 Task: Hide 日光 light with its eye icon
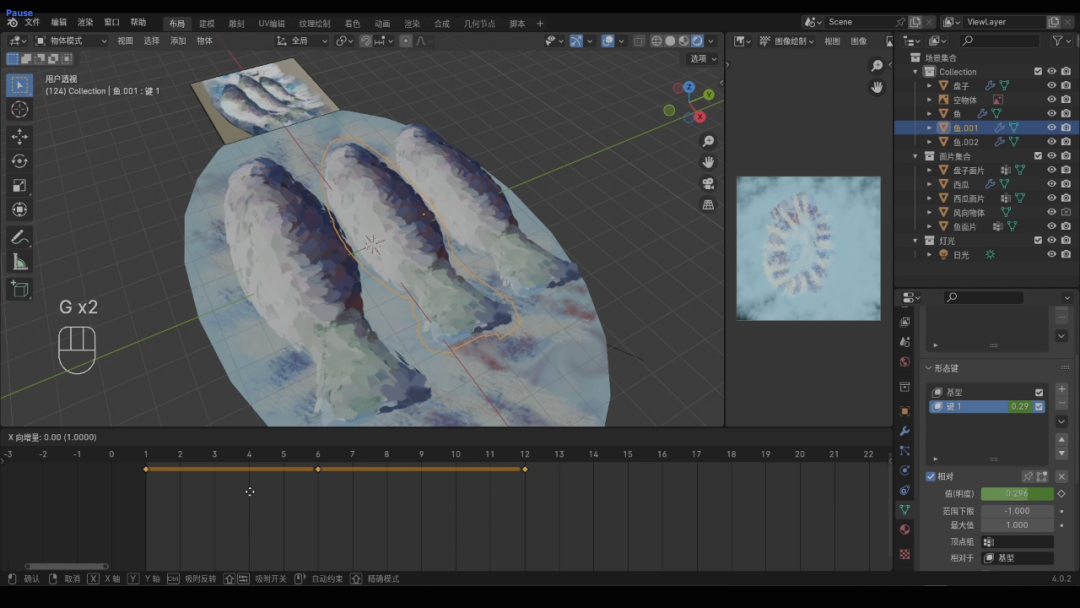[x=1052, y=255]
